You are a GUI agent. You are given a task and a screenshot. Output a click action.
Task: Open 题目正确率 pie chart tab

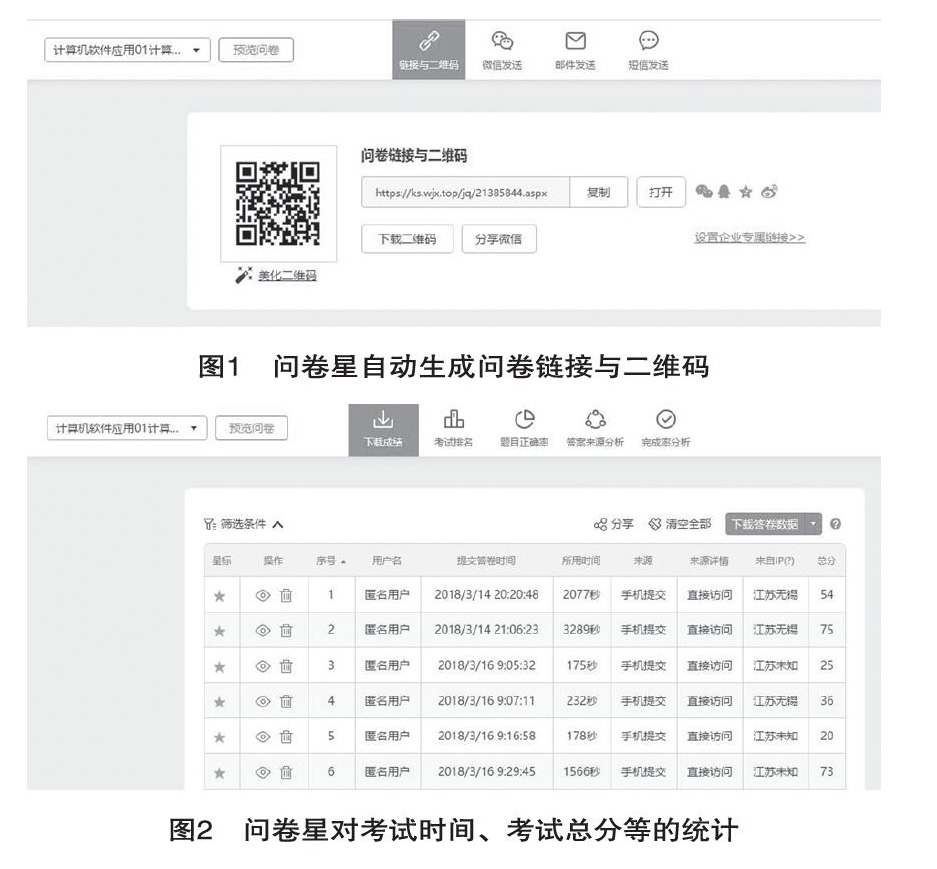pos(524,430)
